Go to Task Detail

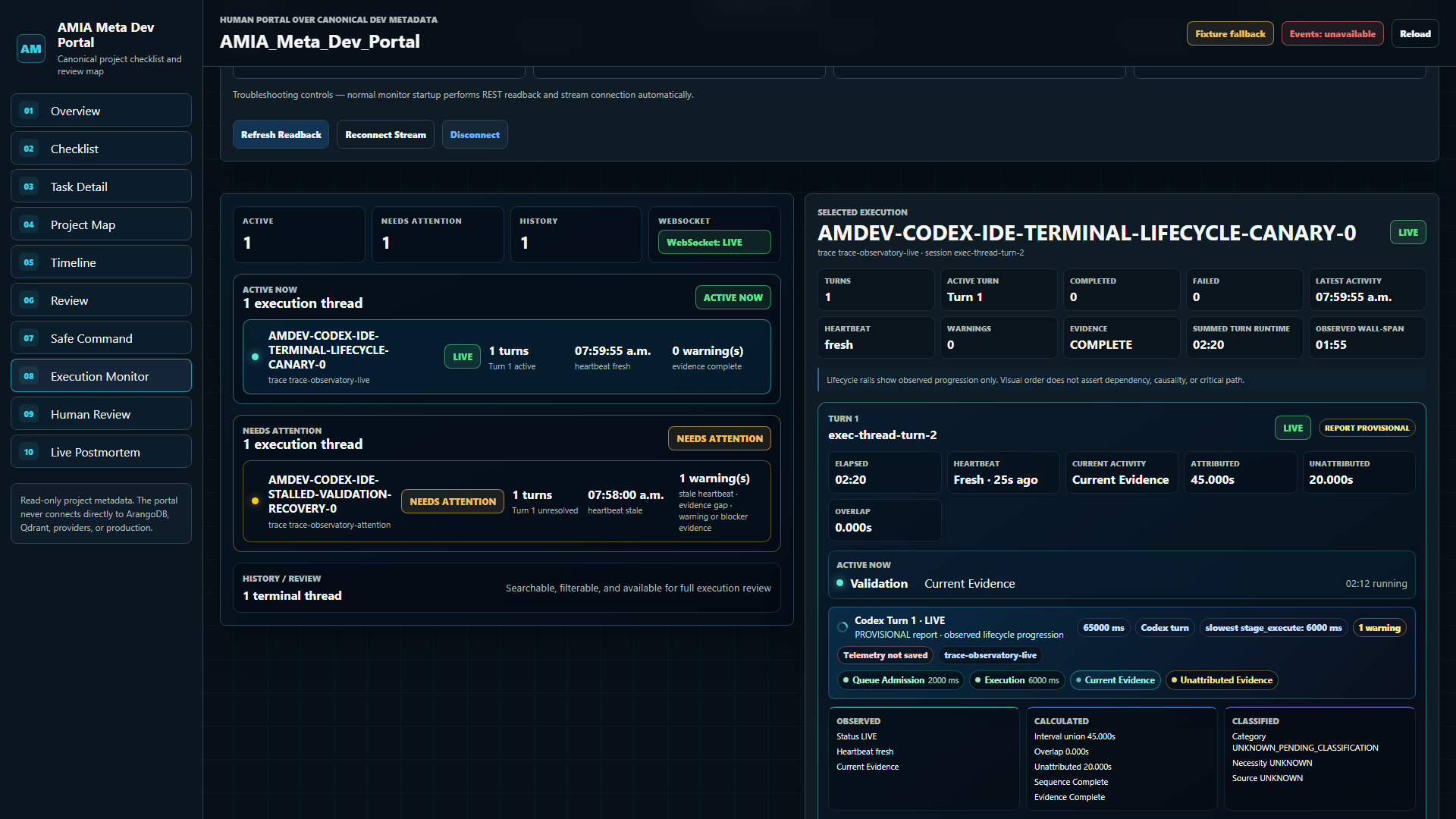[101, 187]
